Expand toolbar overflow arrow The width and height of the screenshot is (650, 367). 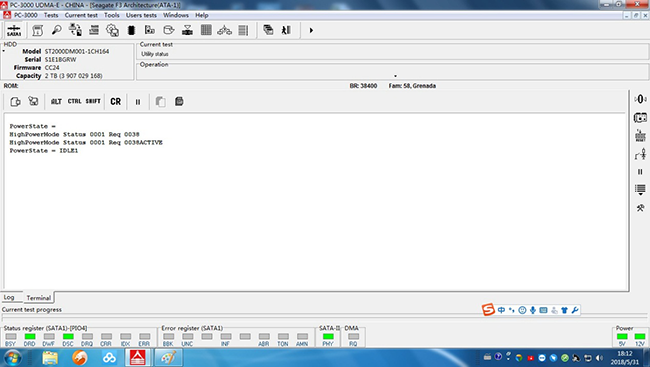click(311, 30)
